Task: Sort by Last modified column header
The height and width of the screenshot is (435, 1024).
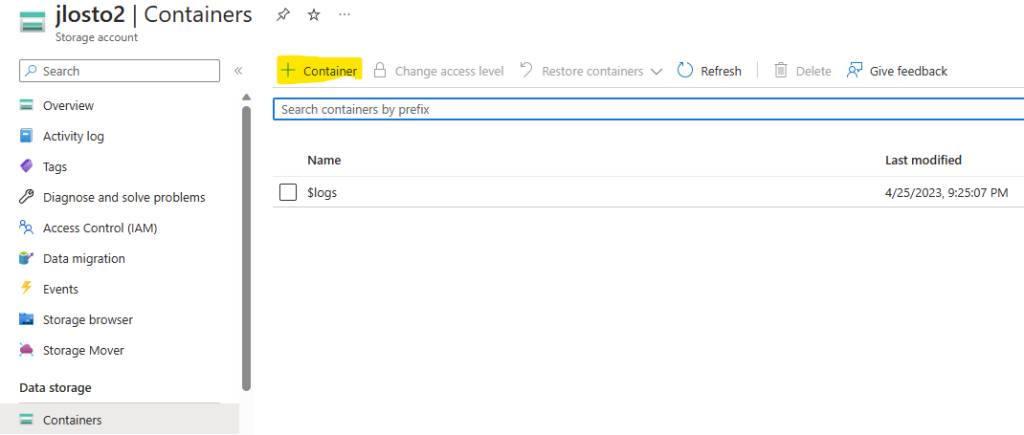Action: click(x=923, y=160)
